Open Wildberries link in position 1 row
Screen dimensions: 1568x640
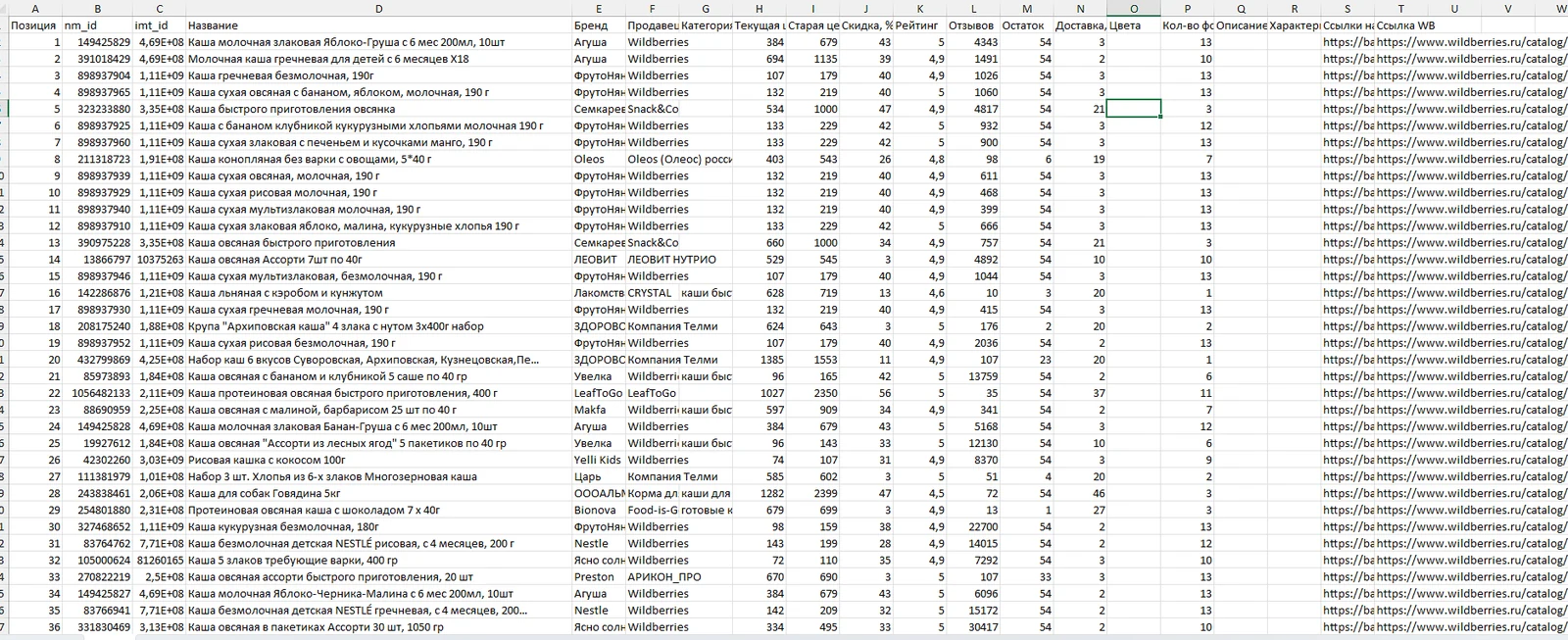(1471, 42)
